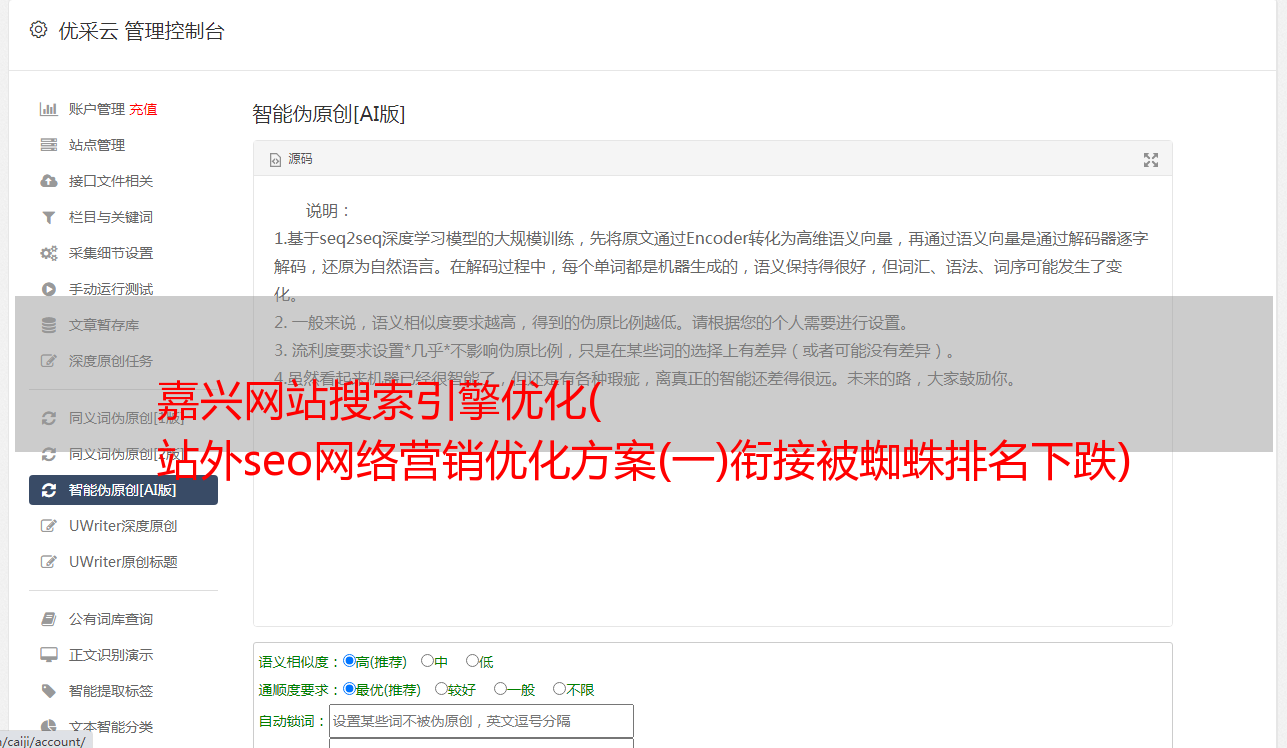The image size is (1287, 748).
Task: Click the monitor icon for 正文识别演示
Action: click(48, 655)
